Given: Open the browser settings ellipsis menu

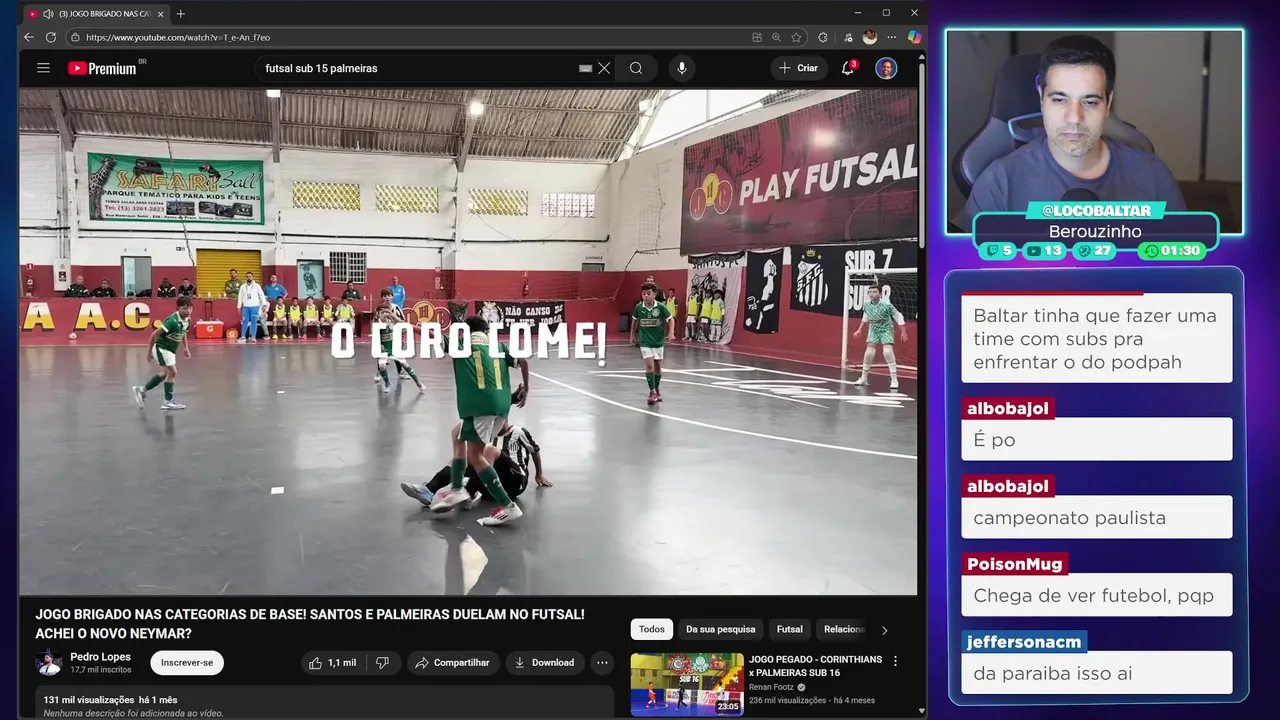Looking at the screenshot, I should [x=892, y=37].
